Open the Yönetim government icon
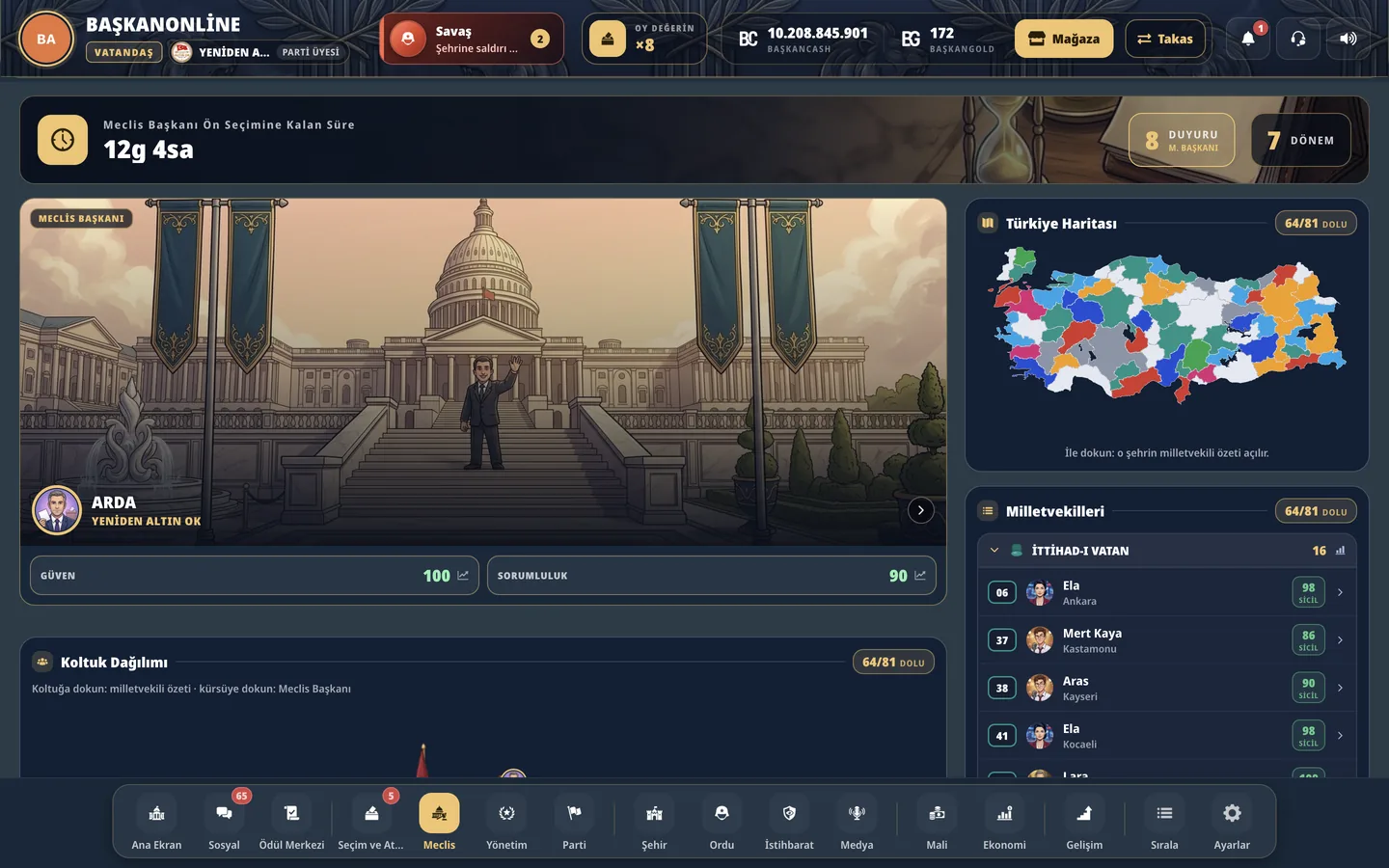This screenshot has width=1389, height=868. coord(506,813)
